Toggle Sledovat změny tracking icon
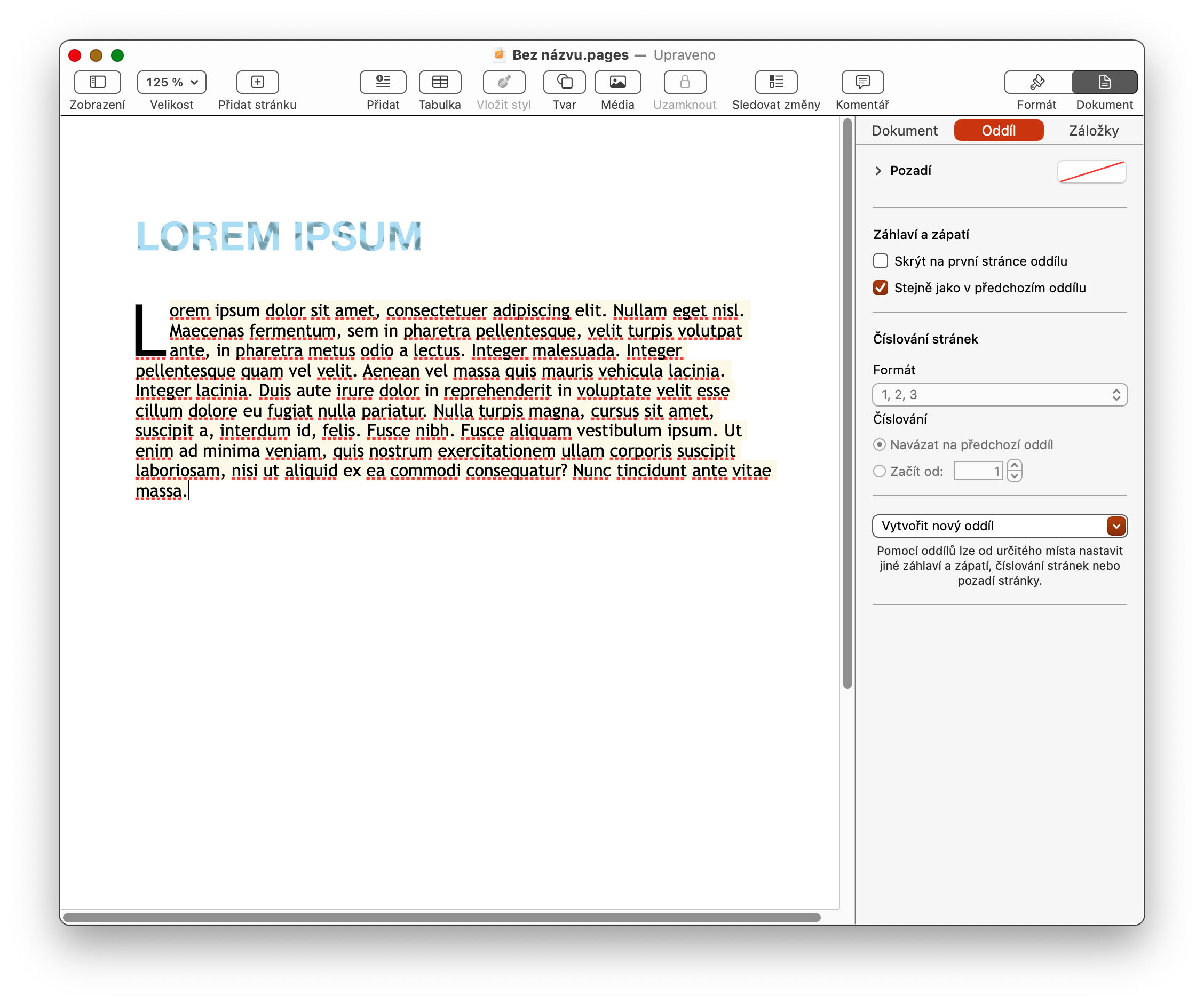Viewport: 1204px width, 1004px height. click(776, 82)
